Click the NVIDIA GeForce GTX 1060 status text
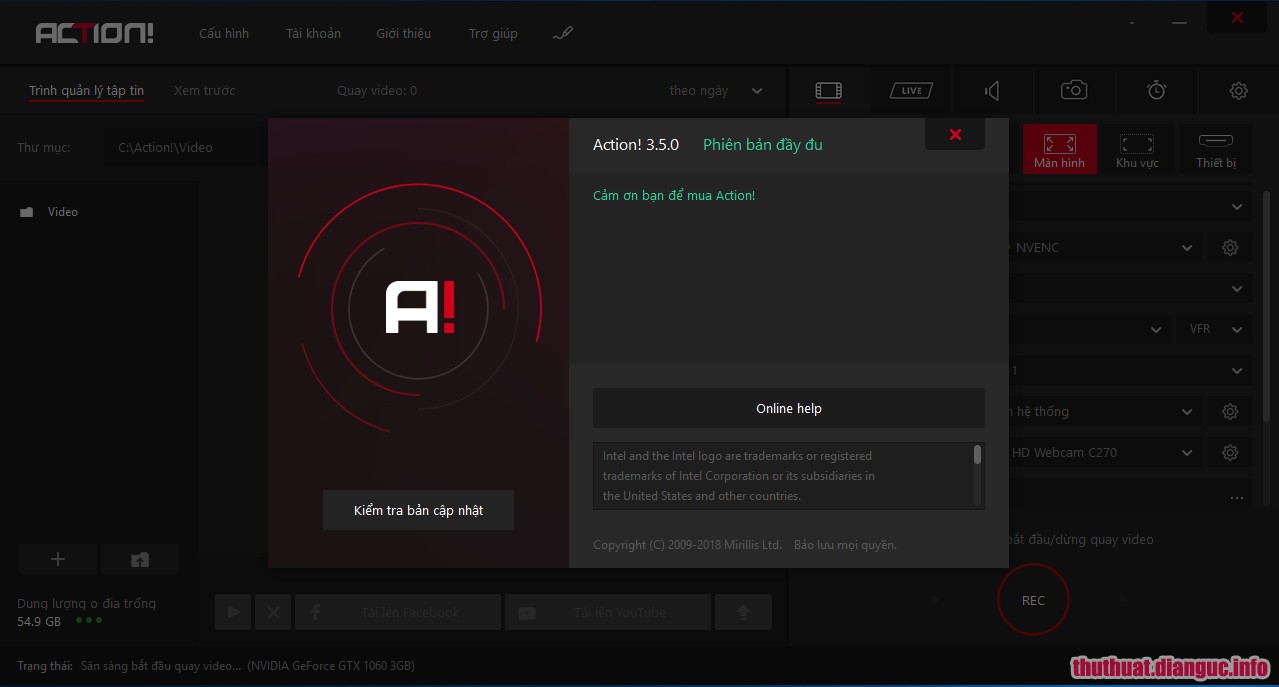 (x=331, y=665)
